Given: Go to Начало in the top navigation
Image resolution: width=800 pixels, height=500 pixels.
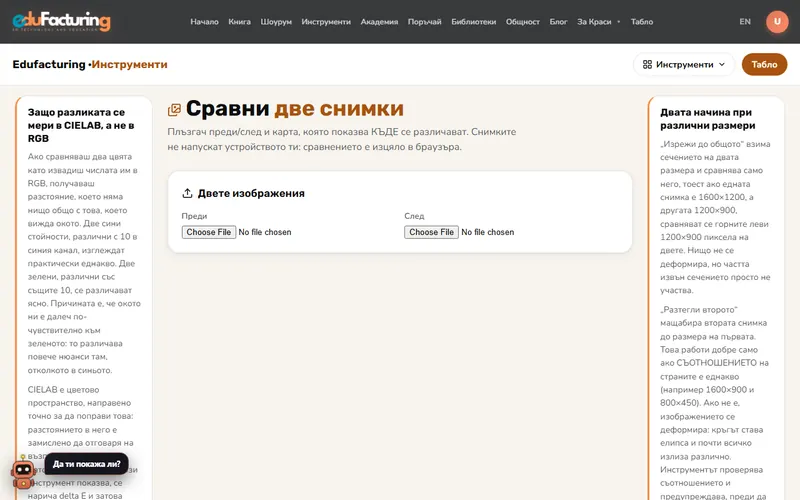Looking at the screenshot, I should coord(204,21).
